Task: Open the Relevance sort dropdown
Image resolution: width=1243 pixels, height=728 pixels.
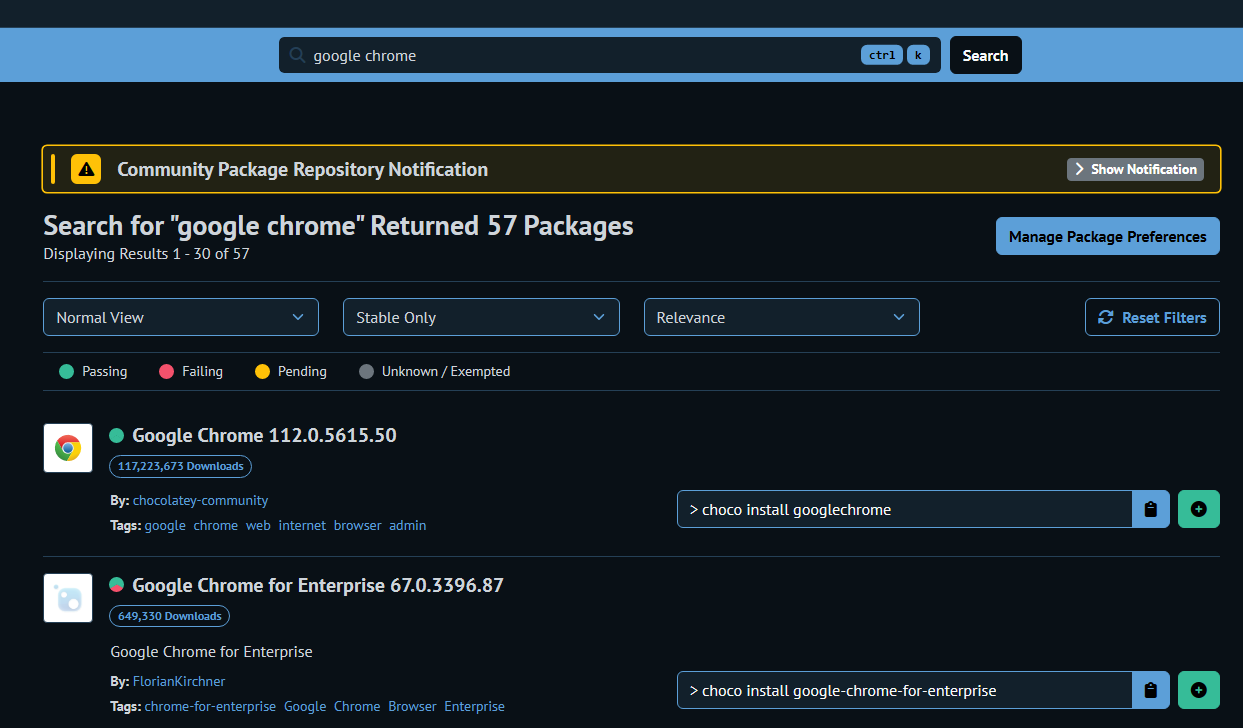Action: 782,317
